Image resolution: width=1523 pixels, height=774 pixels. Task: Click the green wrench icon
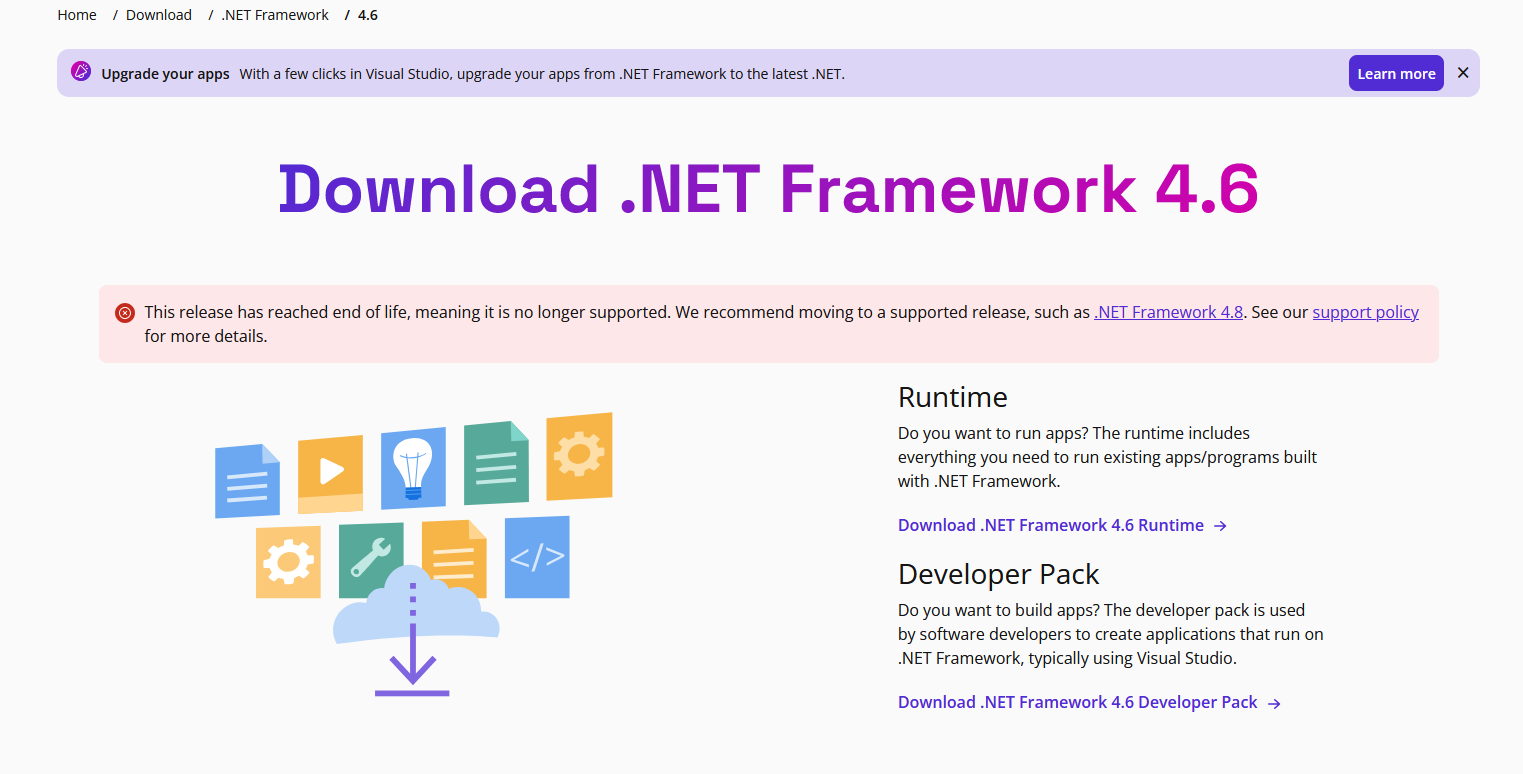click(370, 557)
